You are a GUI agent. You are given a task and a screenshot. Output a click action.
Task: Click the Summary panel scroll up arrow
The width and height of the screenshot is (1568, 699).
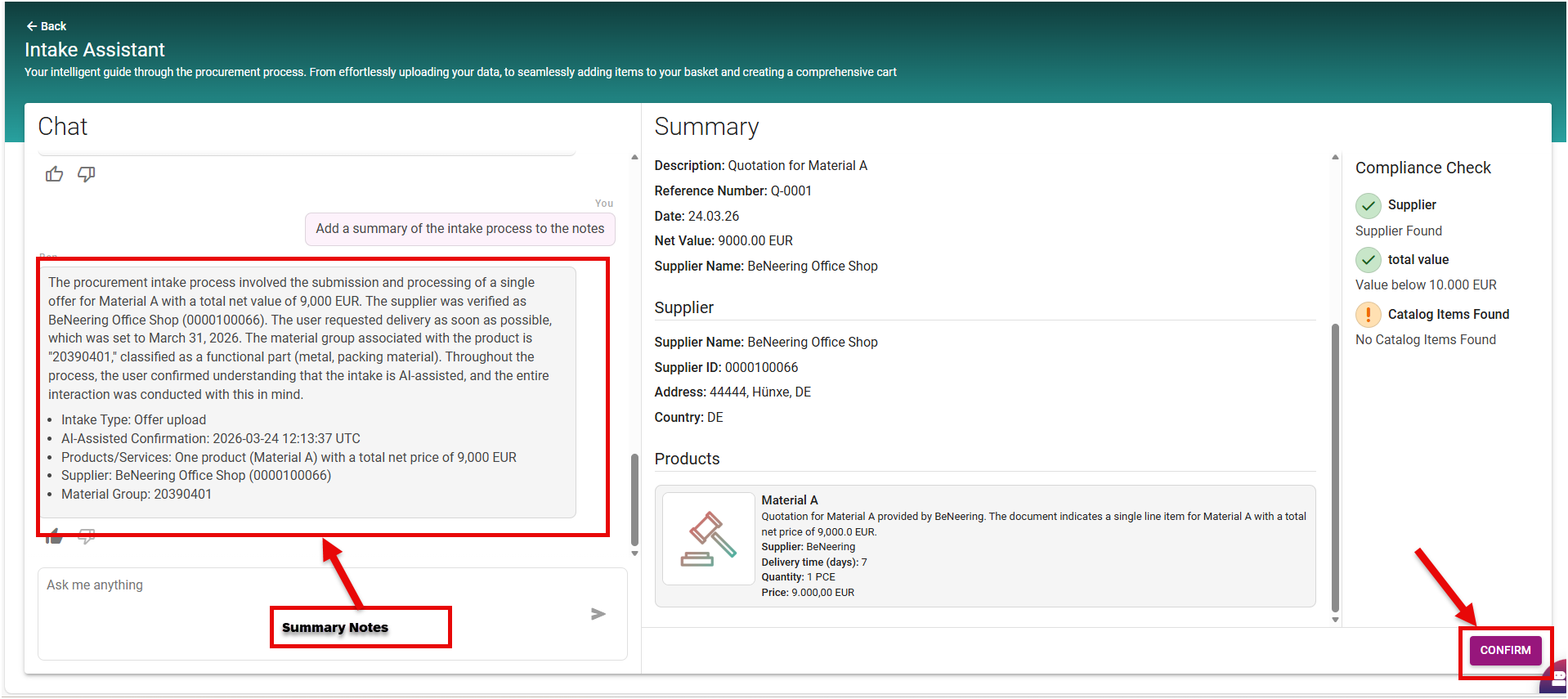click(1335, 157)
